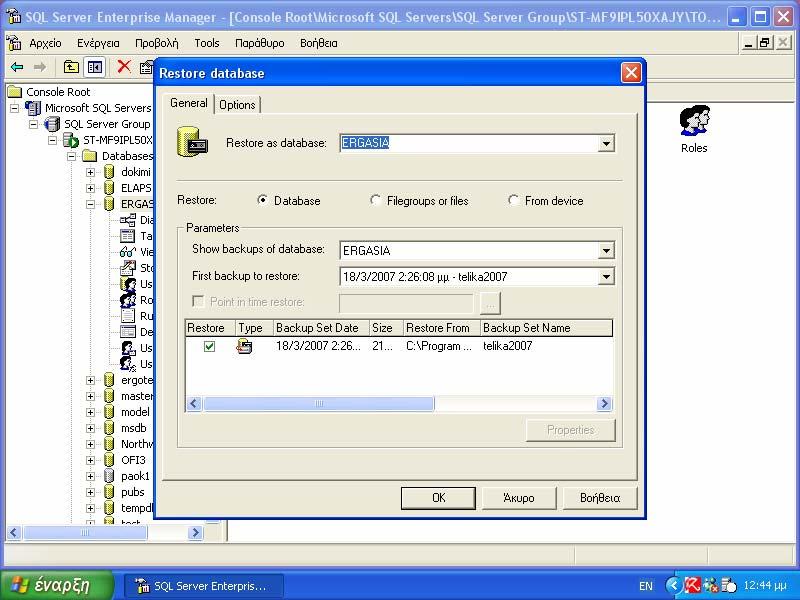Viewport: 800px width, 600px height.
Task: Click OK in Restore database dialog
Action: [438, 498]
